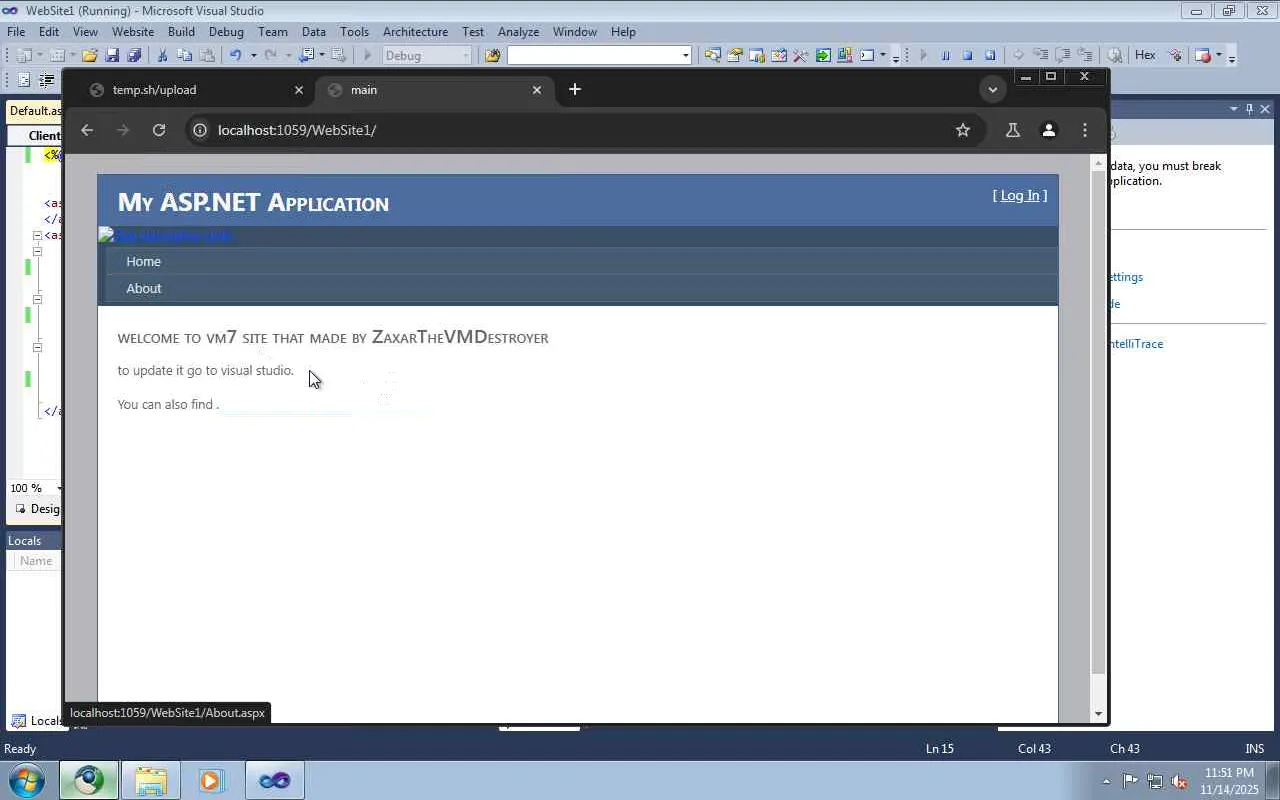Open the browser labs flask icon
This screenshot has height=800, width=1280.
click(x=1012, y=130)
